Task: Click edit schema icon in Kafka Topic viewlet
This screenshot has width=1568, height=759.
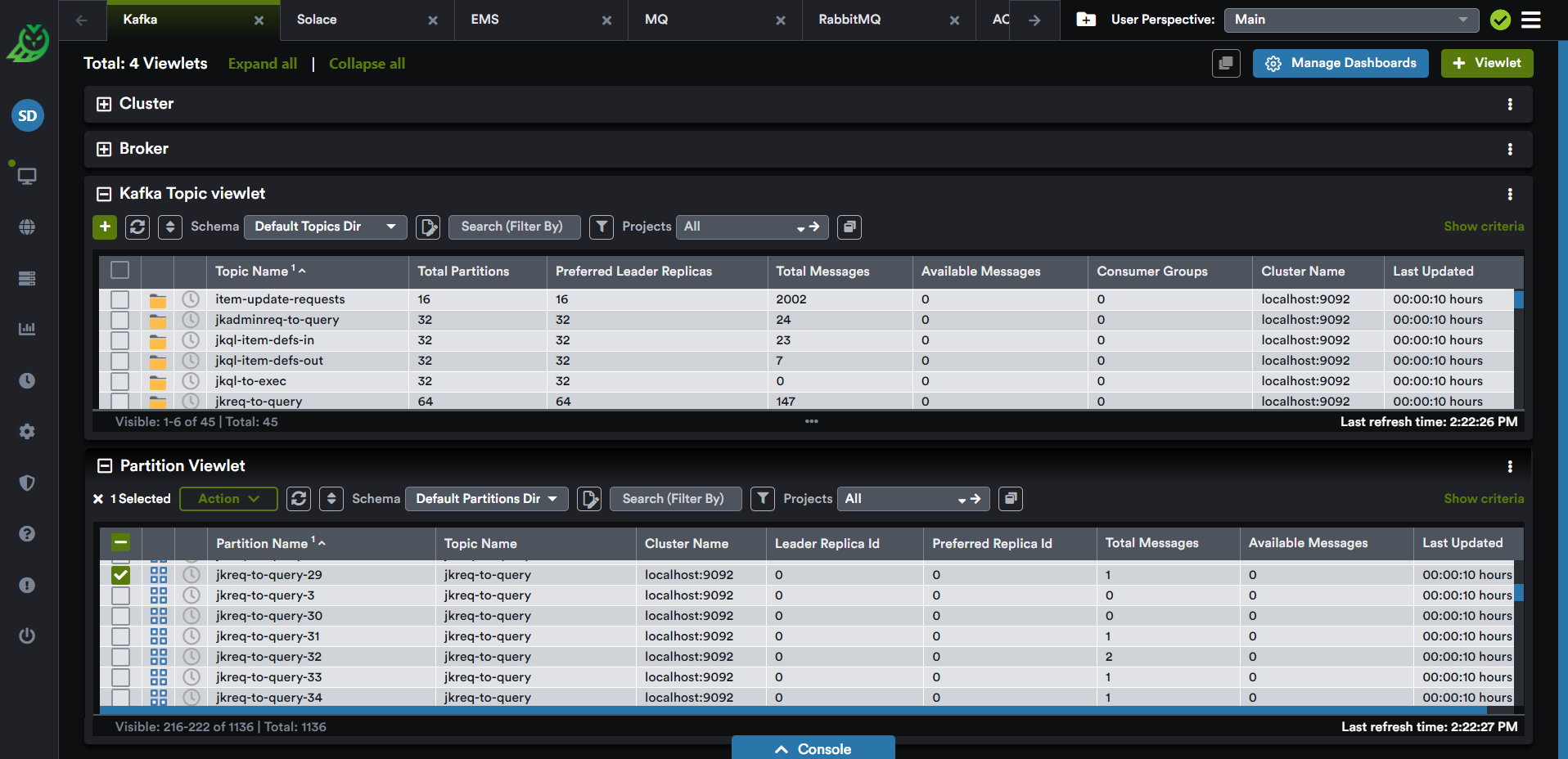Action: point(428,227)
